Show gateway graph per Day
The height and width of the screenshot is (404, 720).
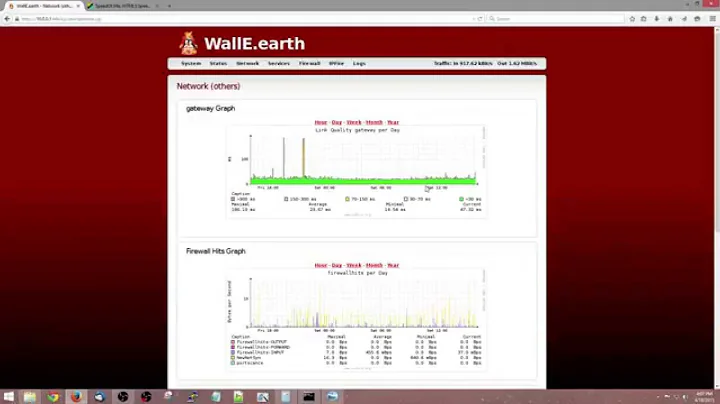337,123
